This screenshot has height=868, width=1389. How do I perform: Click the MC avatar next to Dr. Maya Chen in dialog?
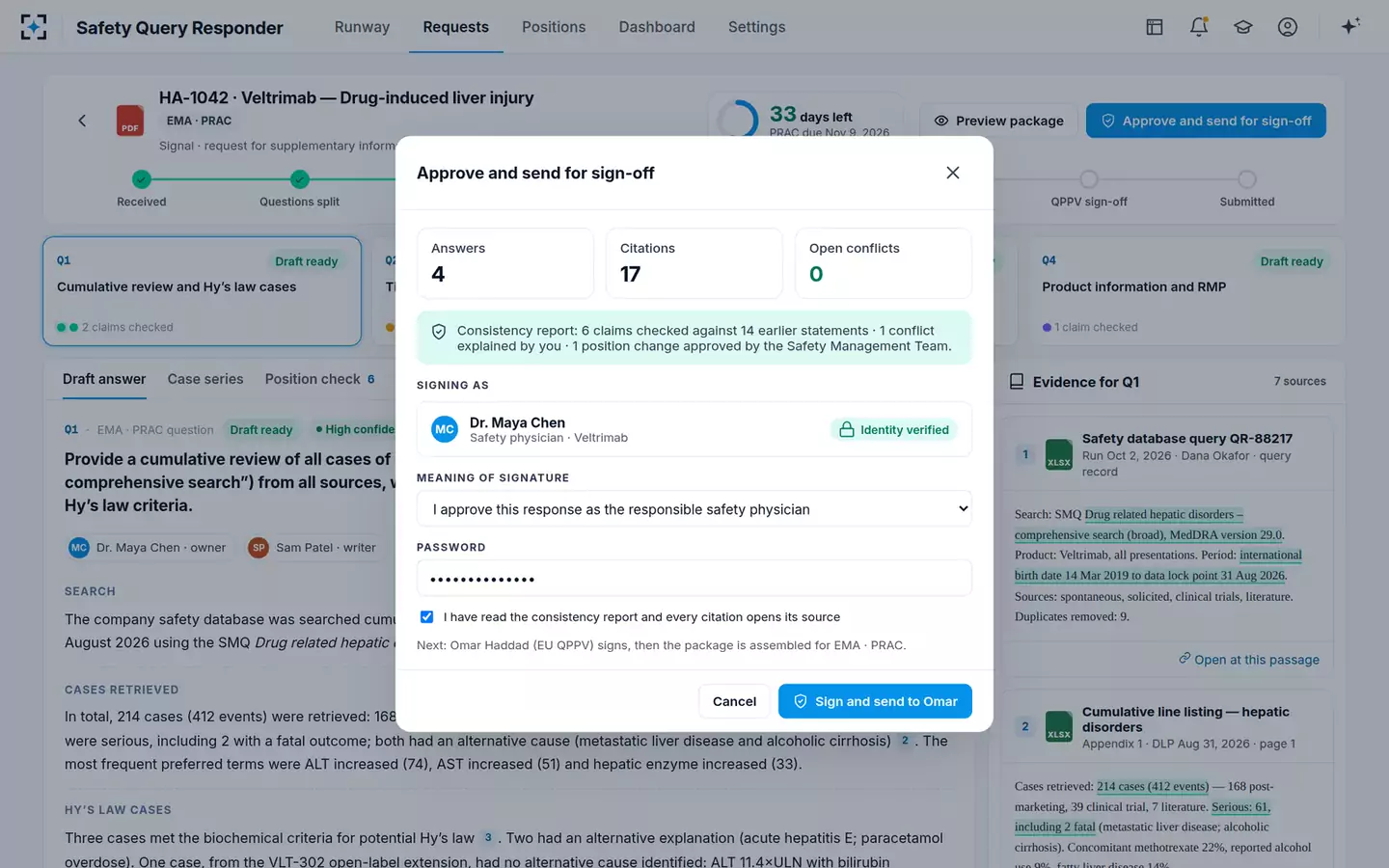point(445,429)
